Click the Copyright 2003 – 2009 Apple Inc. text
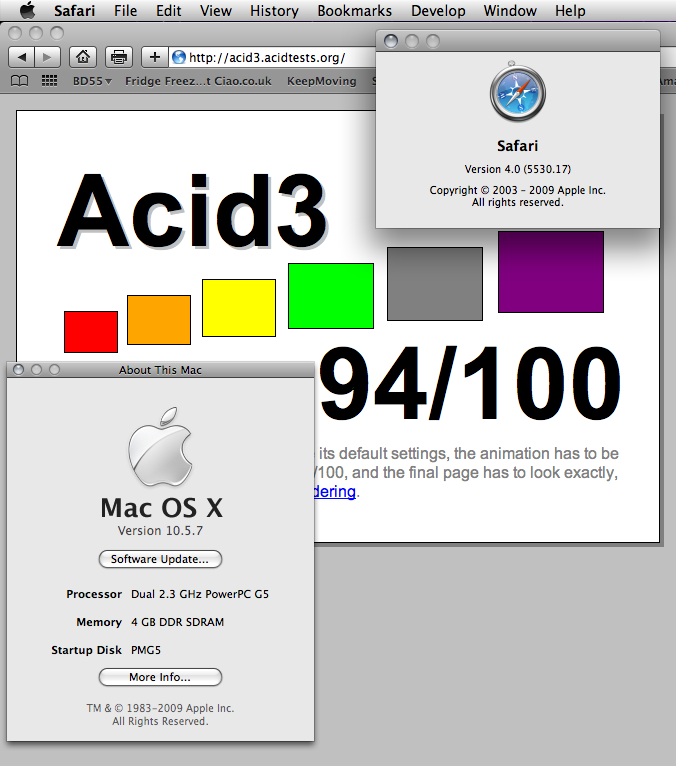 coord(518,190)
